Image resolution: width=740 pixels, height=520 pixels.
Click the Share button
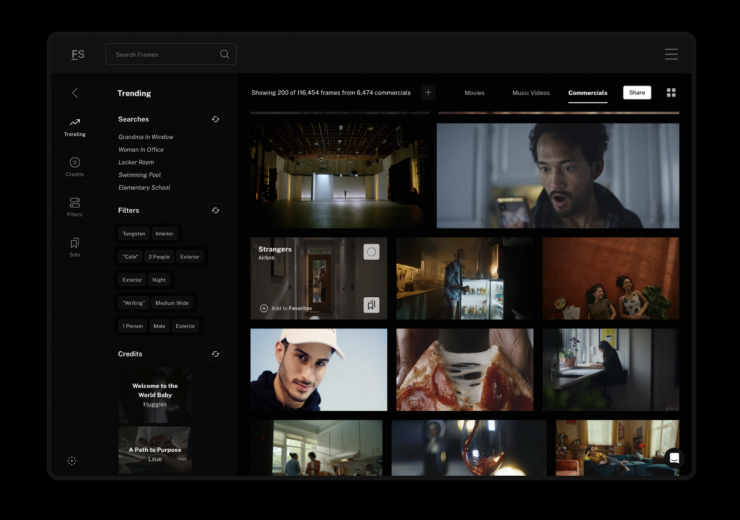point(637,93)
